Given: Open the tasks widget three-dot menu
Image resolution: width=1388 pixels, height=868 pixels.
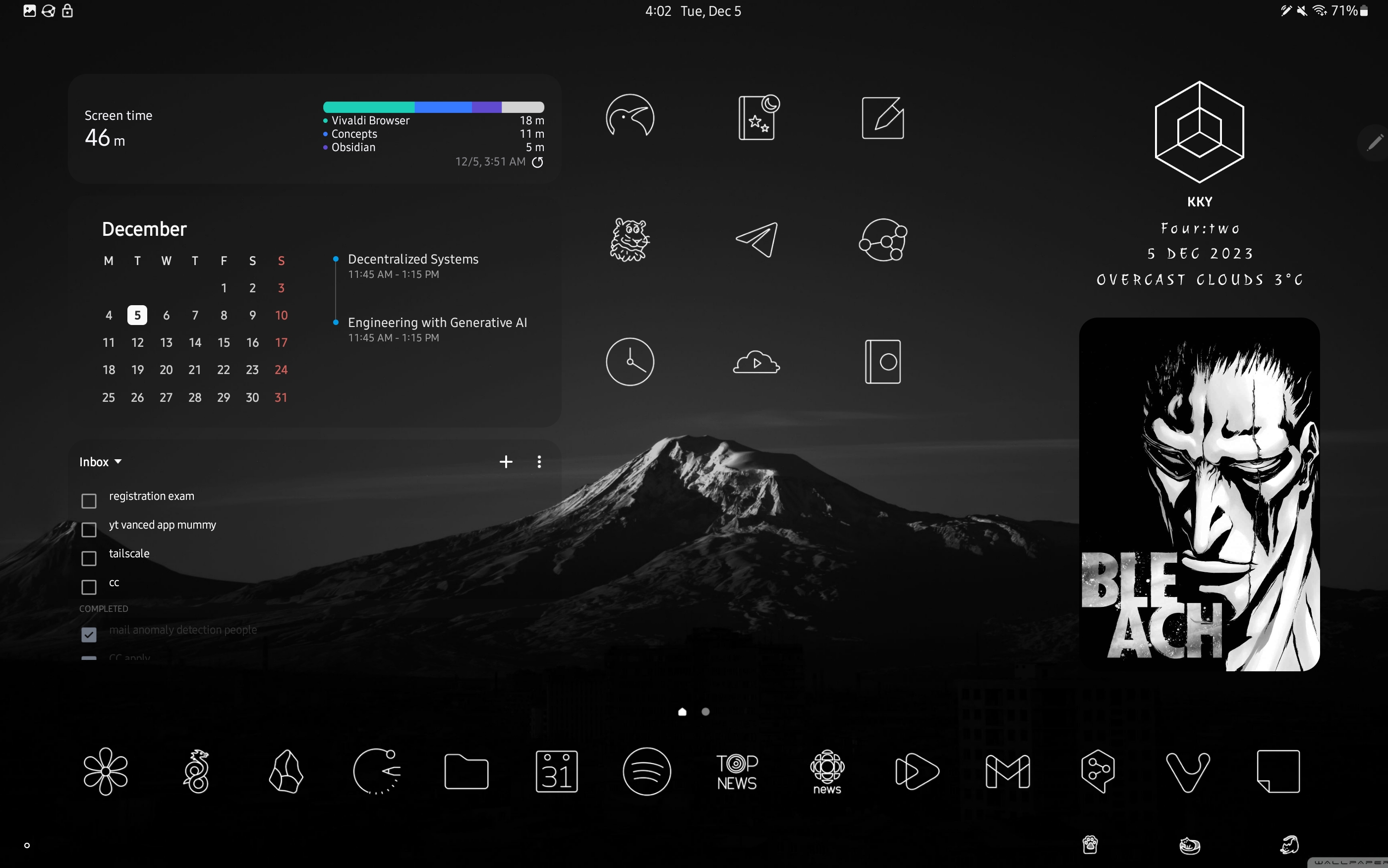Looking at the screenshot, I should tap(539, 462).
